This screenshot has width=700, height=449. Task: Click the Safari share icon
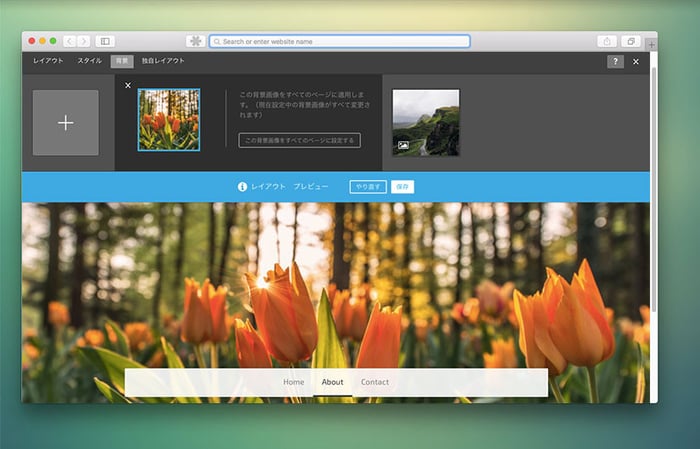[607, 42]
